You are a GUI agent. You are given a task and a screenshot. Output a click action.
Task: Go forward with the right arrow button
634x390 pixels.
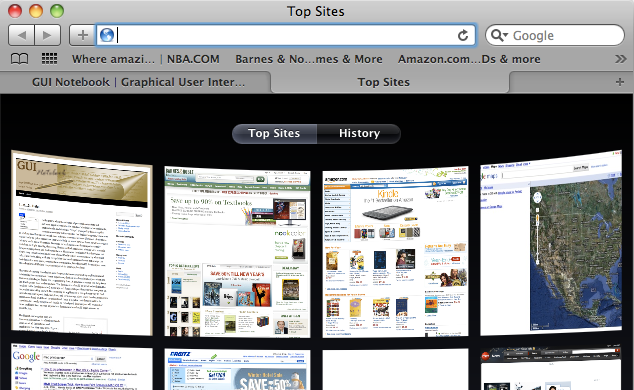pos(47,35)
